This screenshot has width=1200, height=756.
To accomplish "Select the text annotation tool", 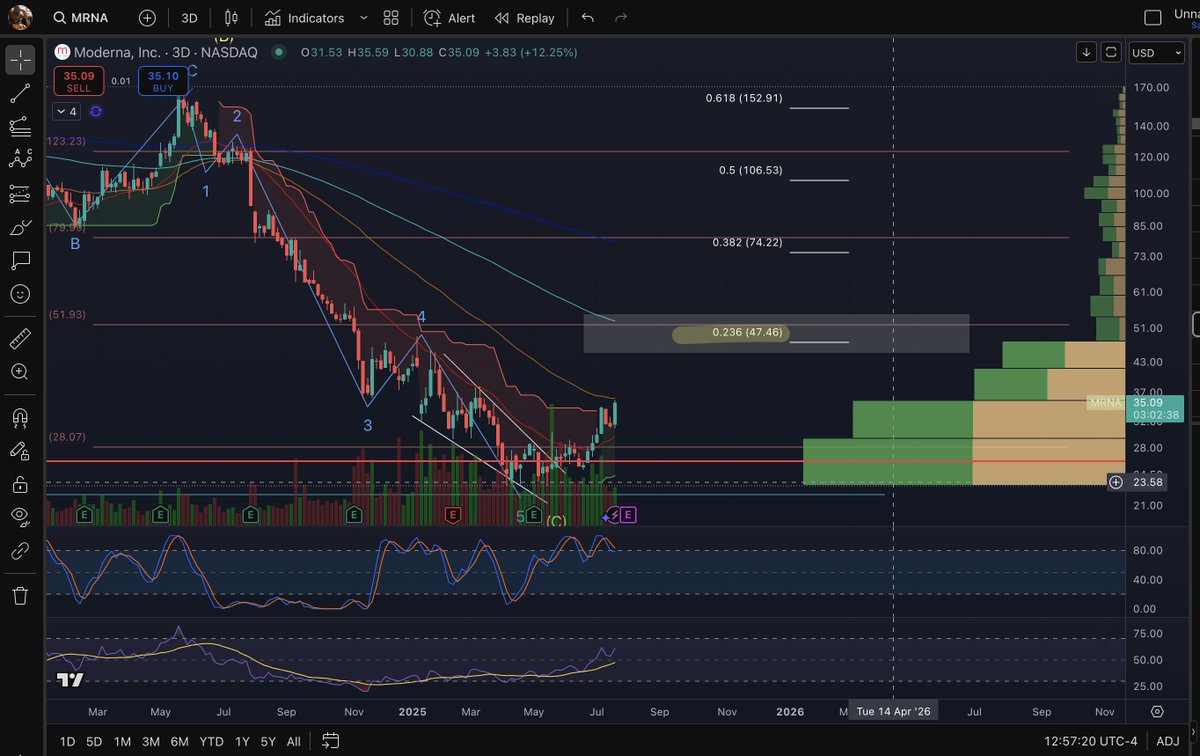I will (x=20, y=260).
